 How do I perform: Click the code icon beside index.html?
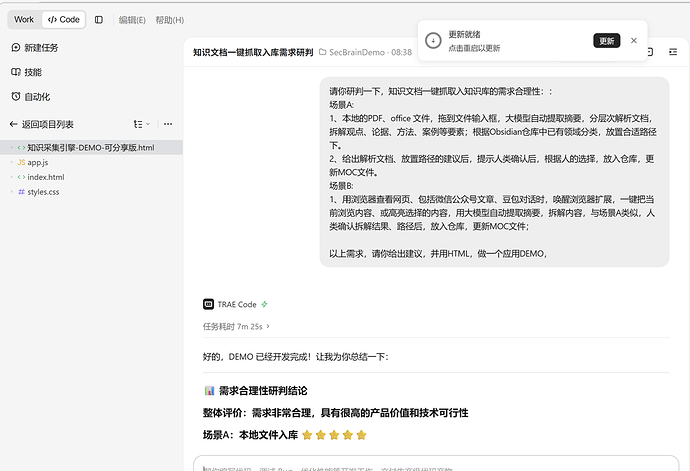point(21,177)
